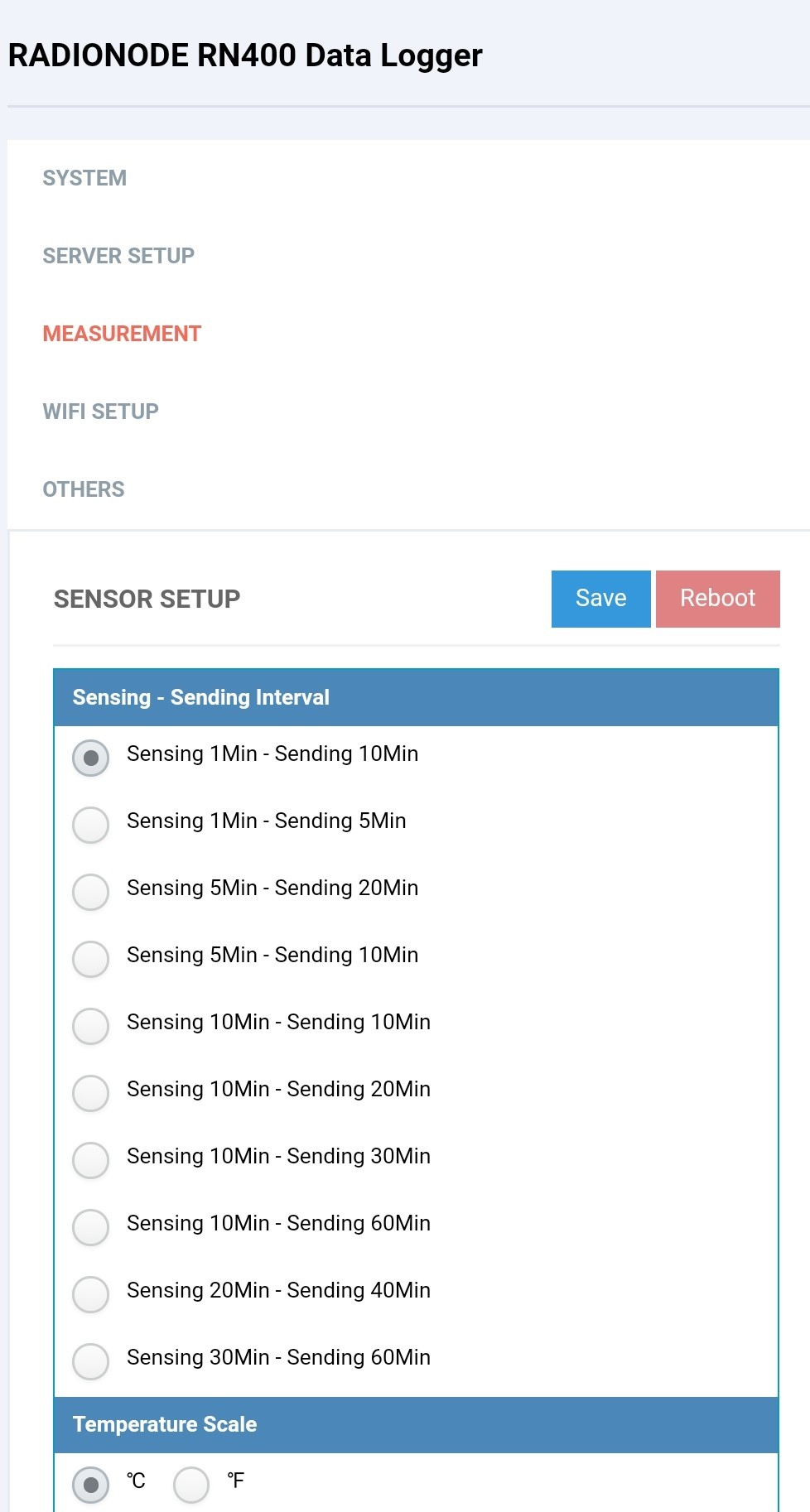Save the sensor setup settings

click(x=601, y=599)
